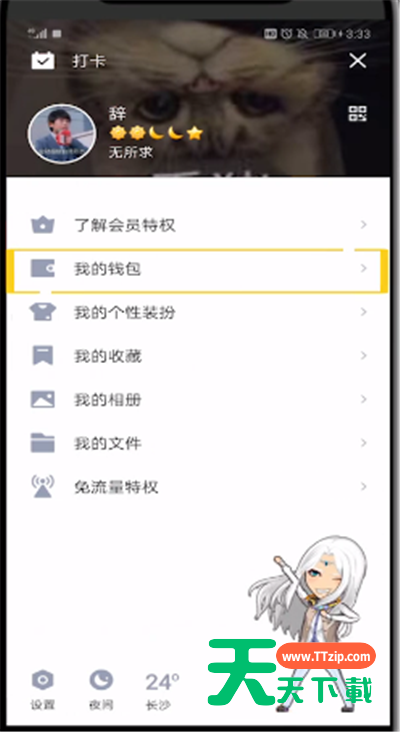Tap the level stars and moons row
Image resolution: width=400 pixels, height=732 pixels.
click(x=156, y=134)
